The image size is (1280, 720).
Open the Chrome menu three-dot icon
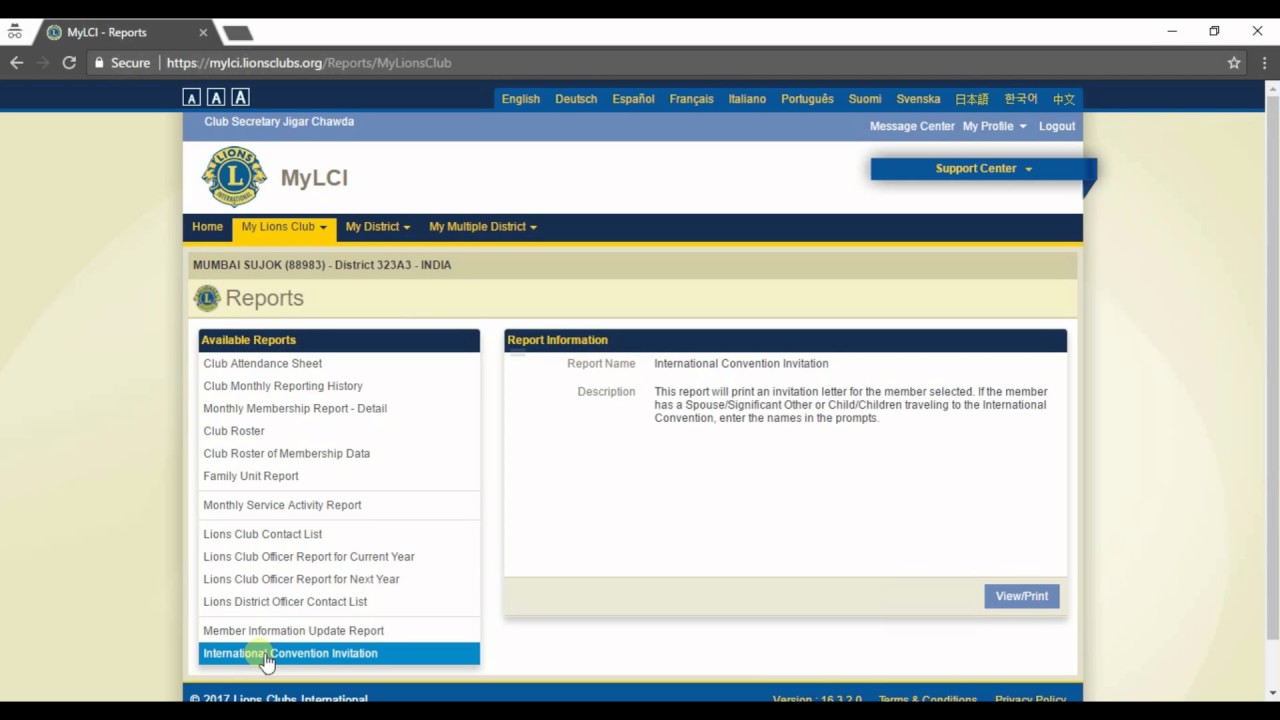click(1265, 62)
